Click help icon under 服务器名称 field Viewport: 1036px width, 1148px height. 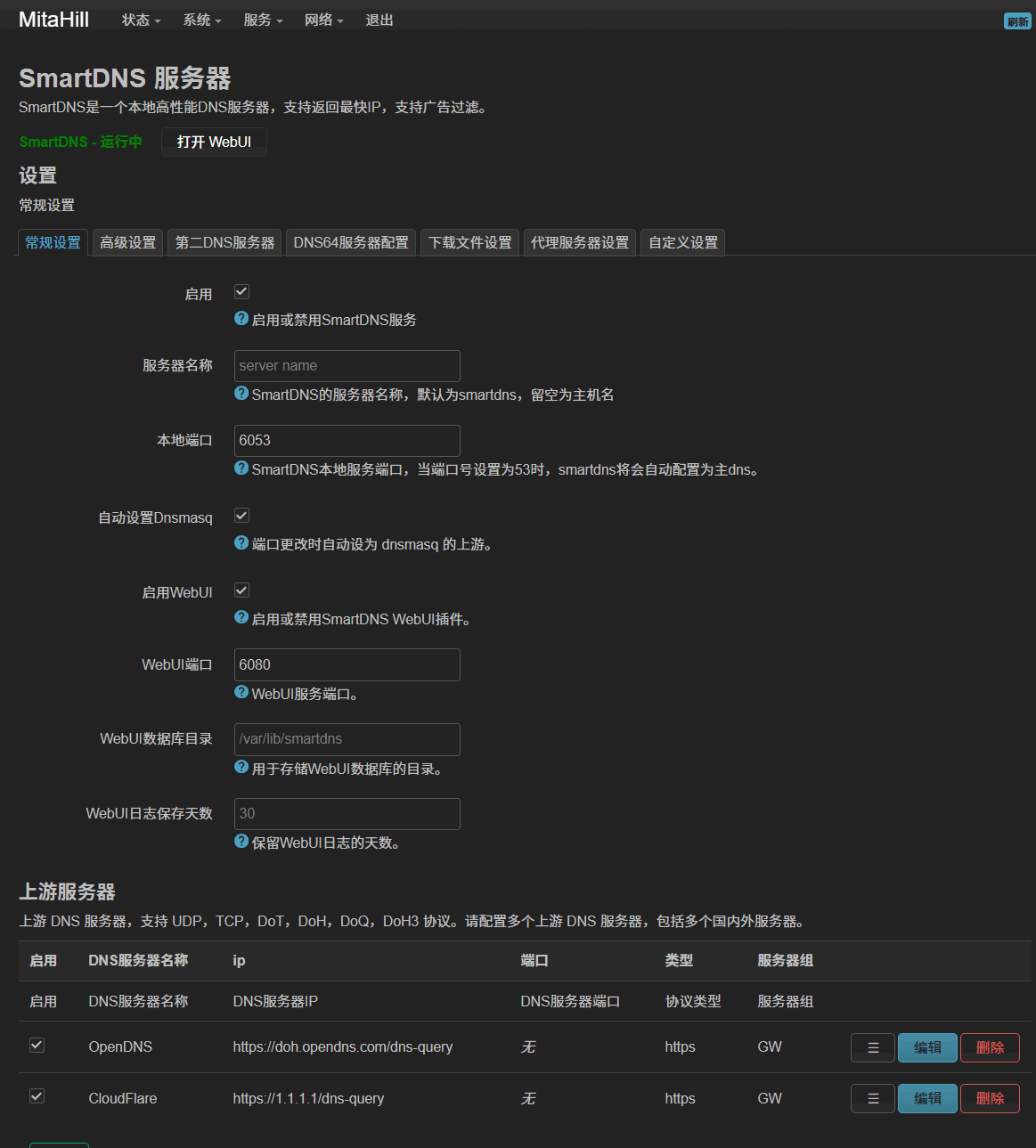coord(241,394)
